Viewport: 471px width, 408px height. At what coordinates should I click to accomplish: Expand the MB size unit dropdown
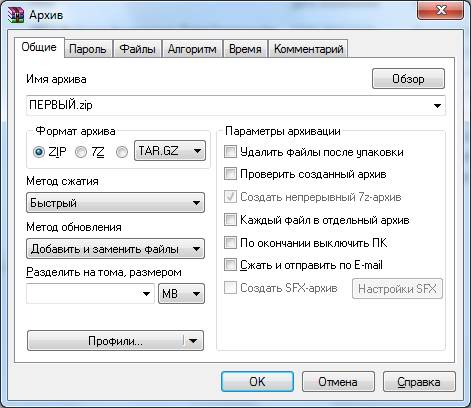tap(181, 294)
